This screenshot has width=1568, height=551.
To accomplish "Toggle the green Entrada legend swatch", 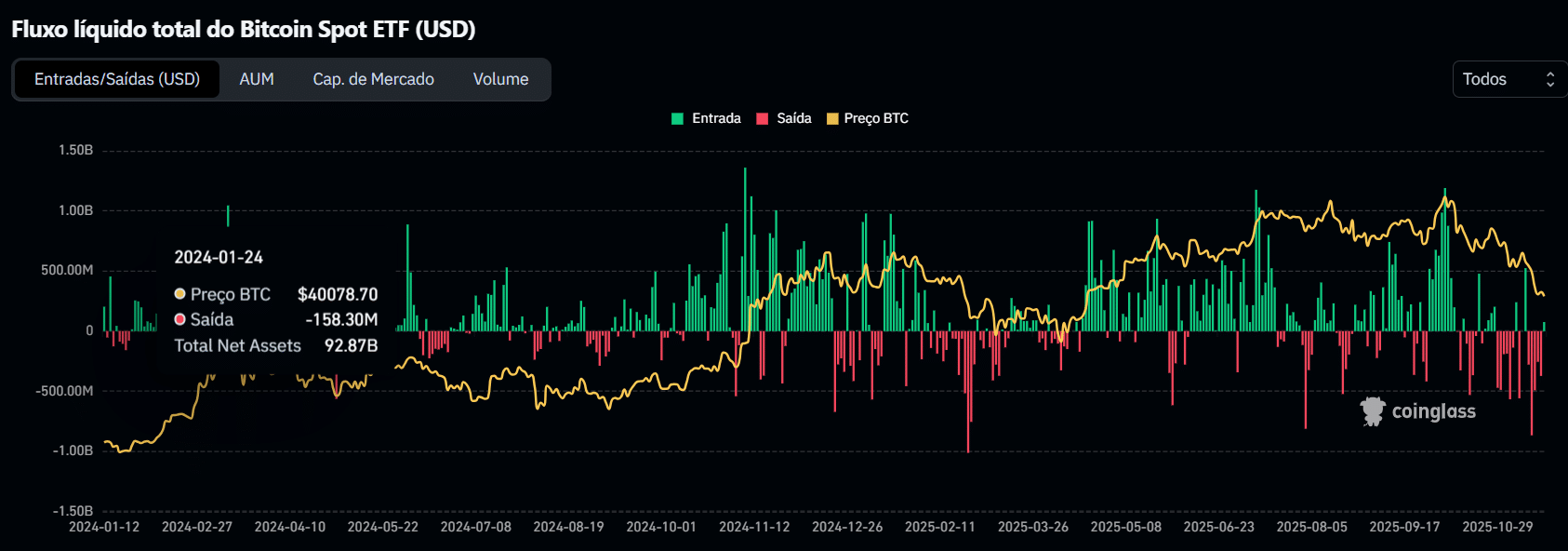I will tap(678, 118).
